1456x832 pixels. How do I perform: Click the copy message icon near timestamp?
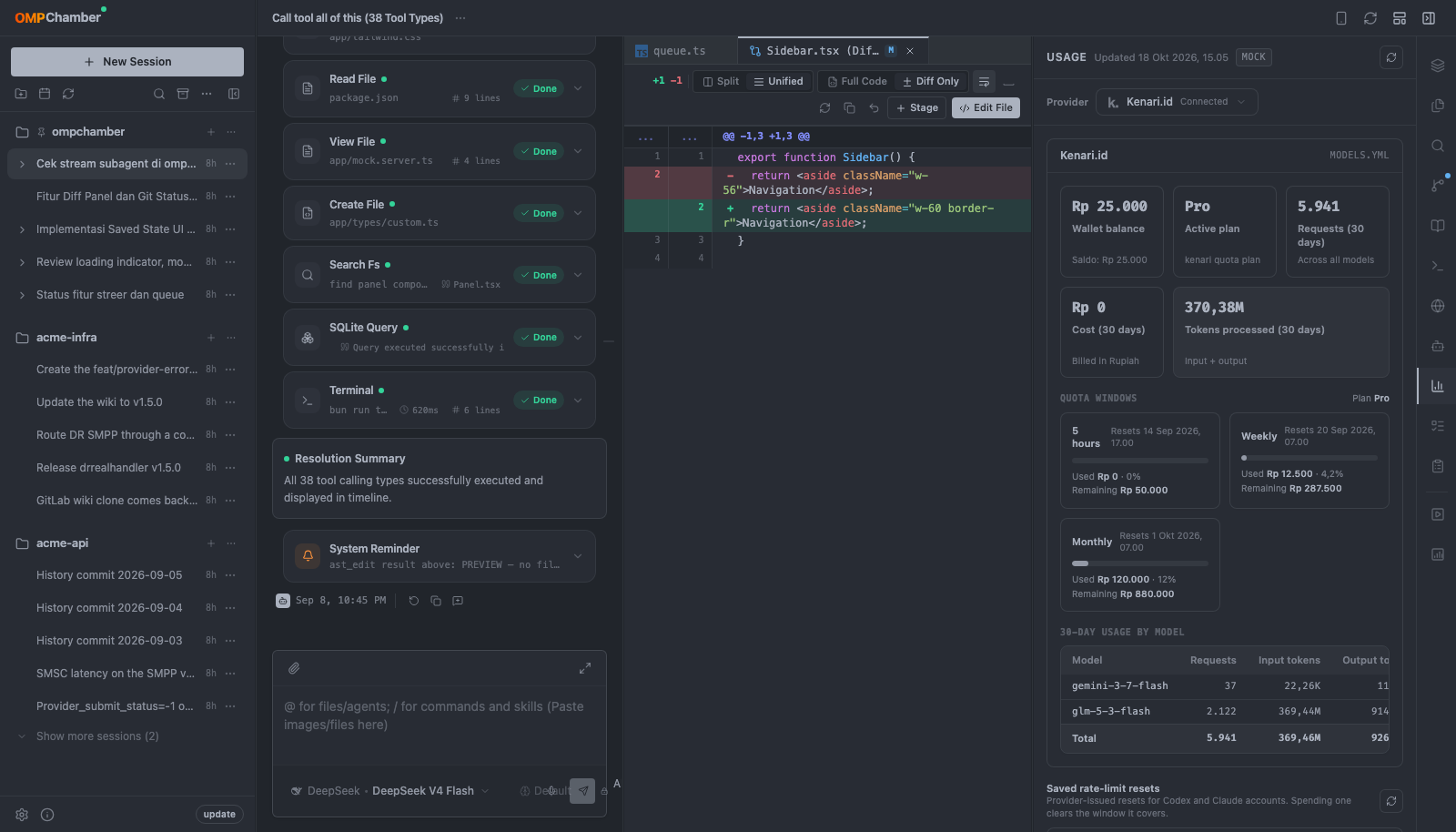[436, 601]
